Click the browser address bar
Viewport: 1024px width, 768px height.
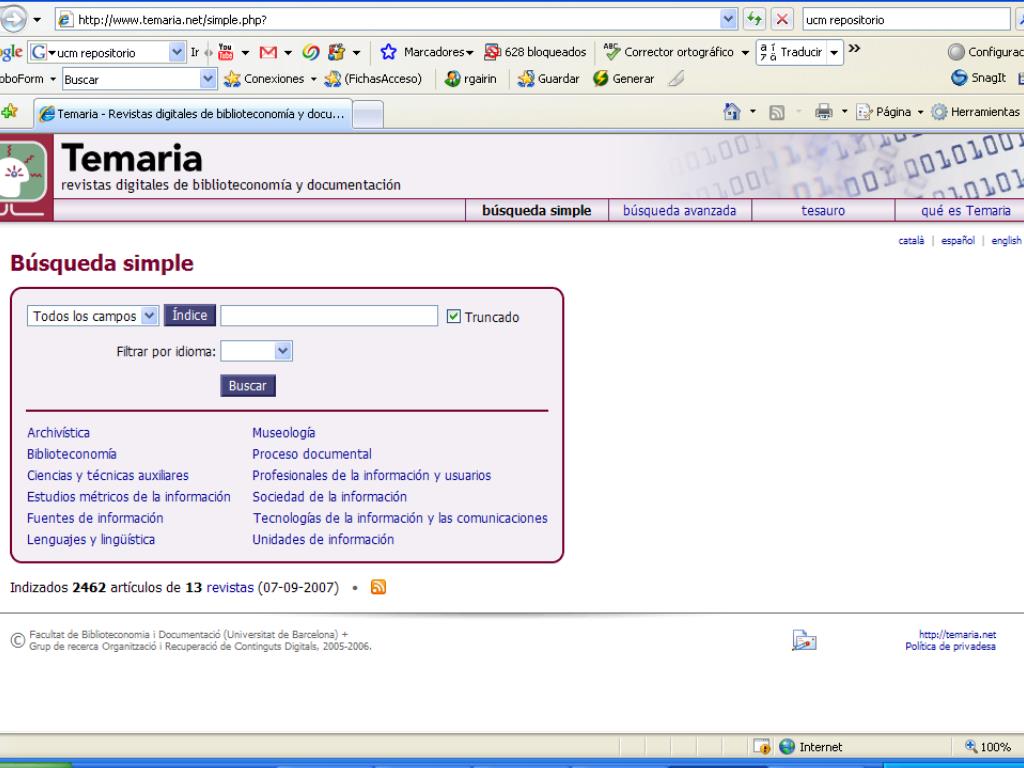389,20
